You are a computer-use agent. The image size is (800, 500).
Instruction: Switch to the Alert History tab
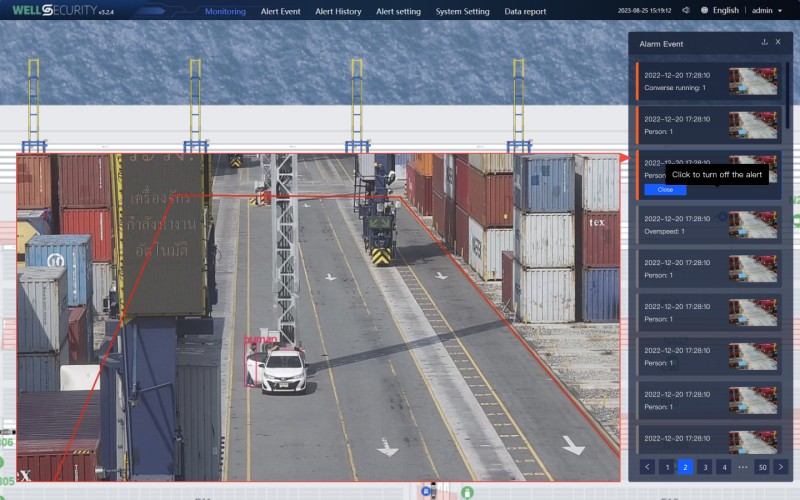[x=338, y=11]
